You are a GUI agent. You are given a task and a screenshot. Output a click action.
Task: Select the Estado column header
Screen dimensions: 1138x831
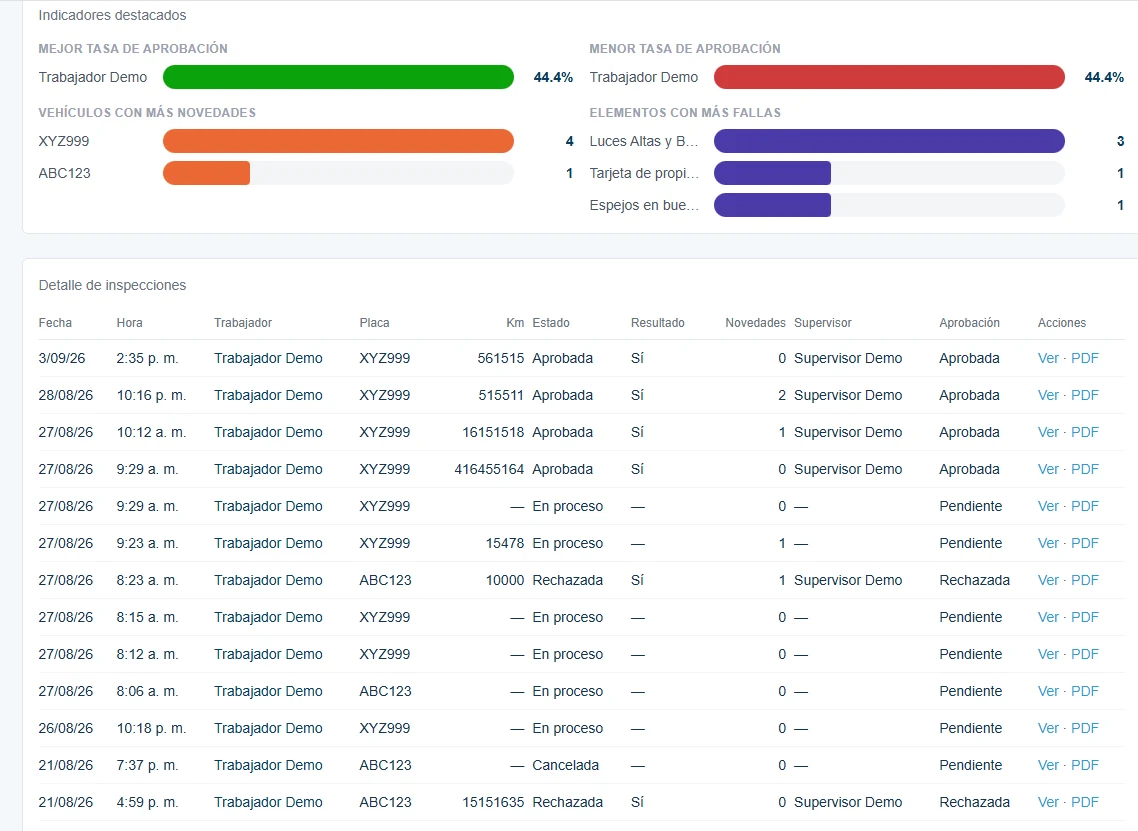point(551,323)
